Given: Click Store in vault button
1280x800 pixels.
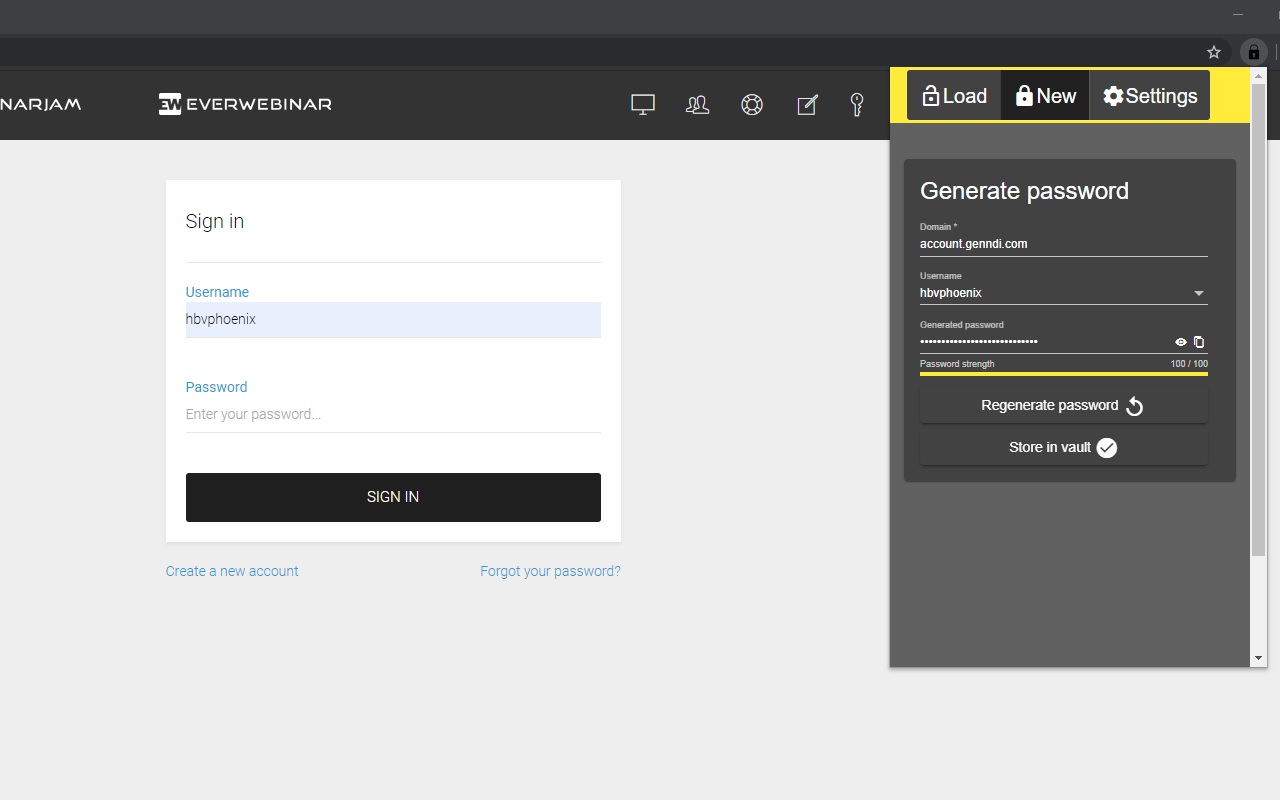Looking at the screenshot, I should coord(1064,447).
